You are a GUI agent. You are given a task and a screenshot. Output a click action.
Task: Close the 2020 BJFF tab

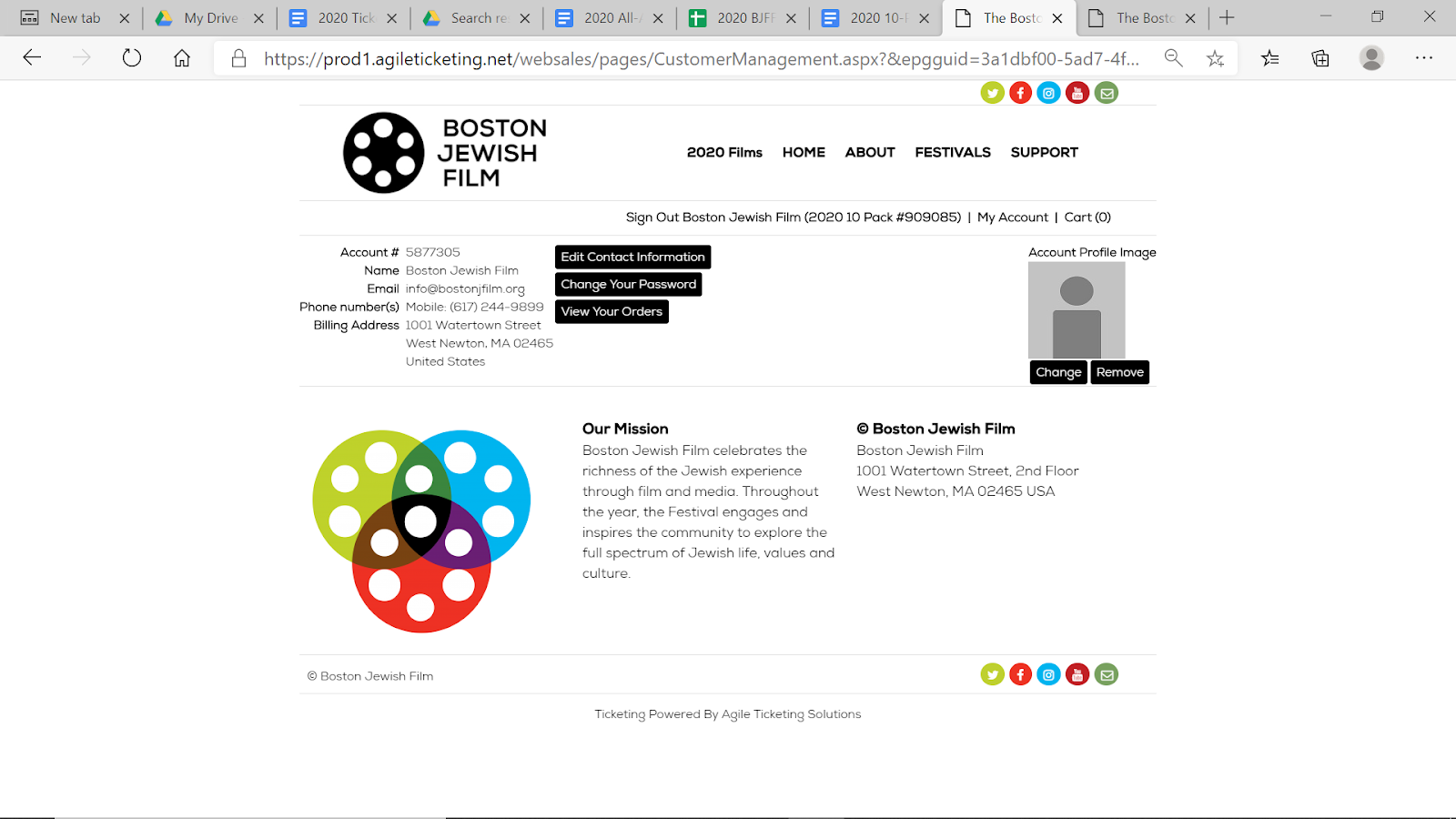(x=791, y=18)
